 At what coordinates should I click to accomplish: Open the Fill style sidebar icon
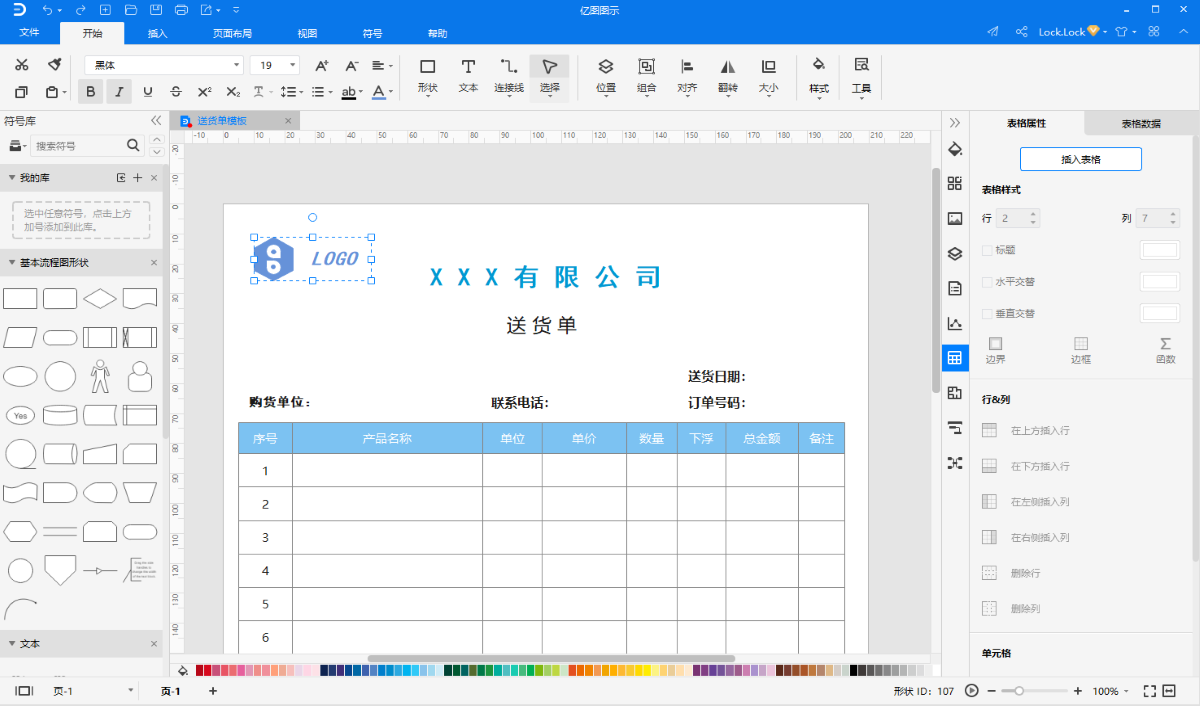click(955, 150)
